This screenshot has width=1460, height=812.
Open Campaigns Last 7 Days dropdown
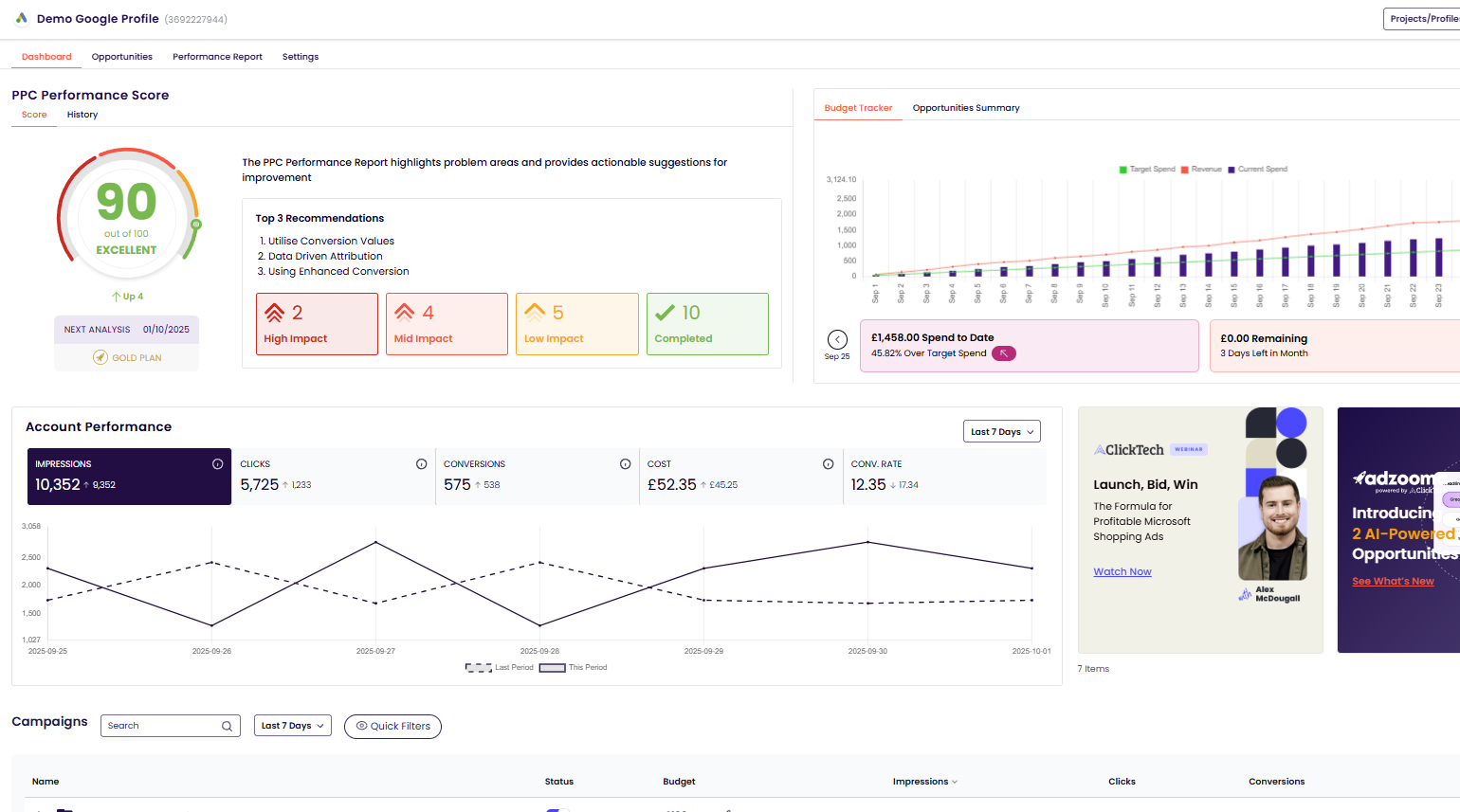point(292,726)
